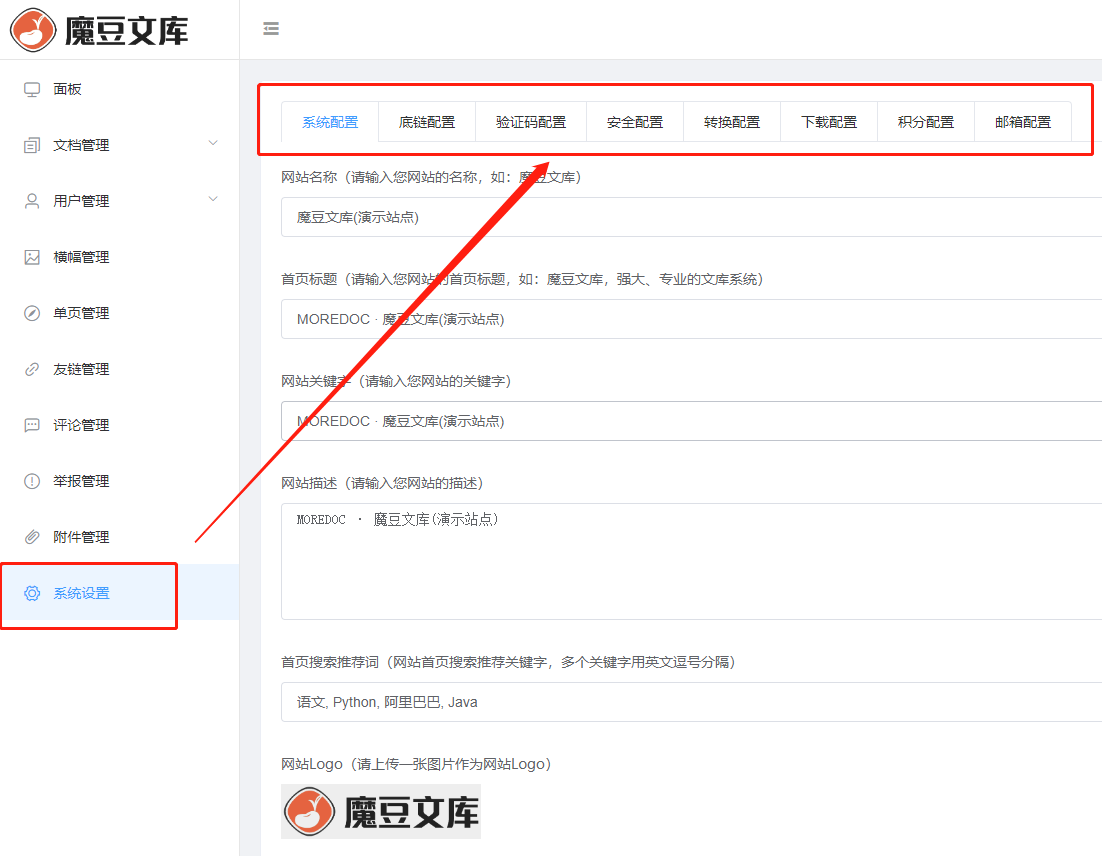Go to 友链管理 in sidebar
Image resolution: width=1102 pixels, height=856 pixels.
[119, 369]
